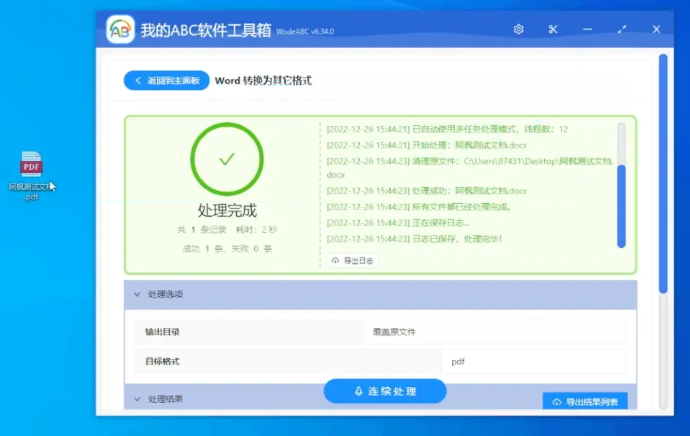Click the log panel scrollbar thumb
The image size is (690, 436).
(x=621, y=206)
